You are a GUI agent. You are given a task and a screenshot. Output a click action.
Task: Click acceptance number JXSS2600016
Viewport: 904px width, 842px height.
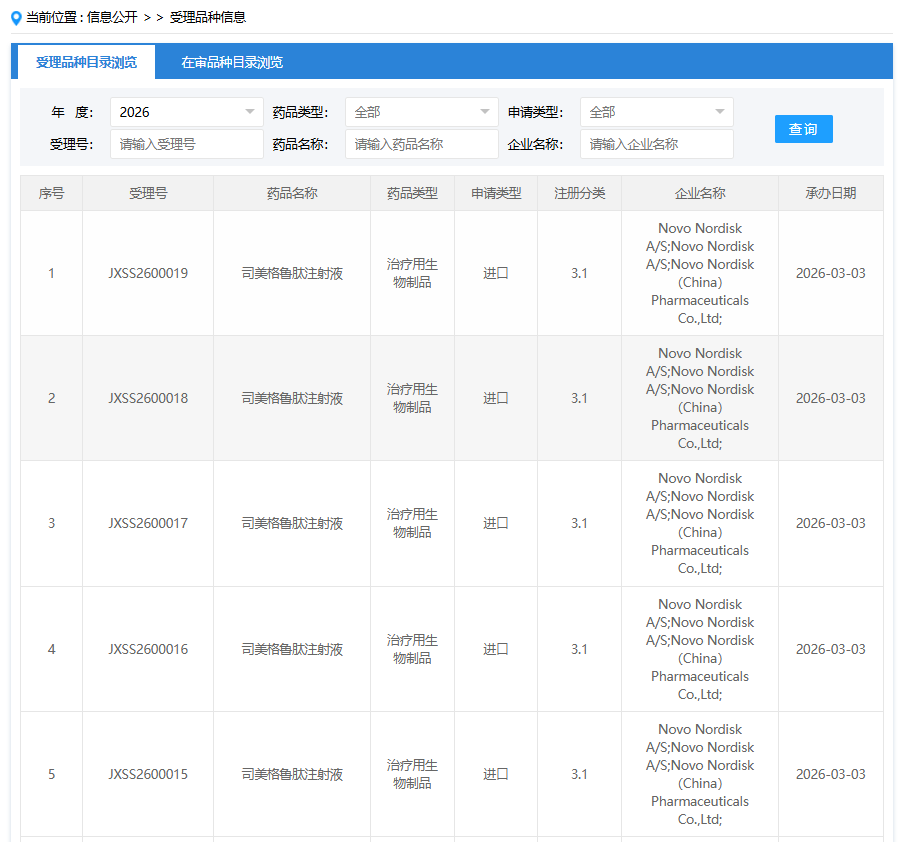(x=148, y=649)
